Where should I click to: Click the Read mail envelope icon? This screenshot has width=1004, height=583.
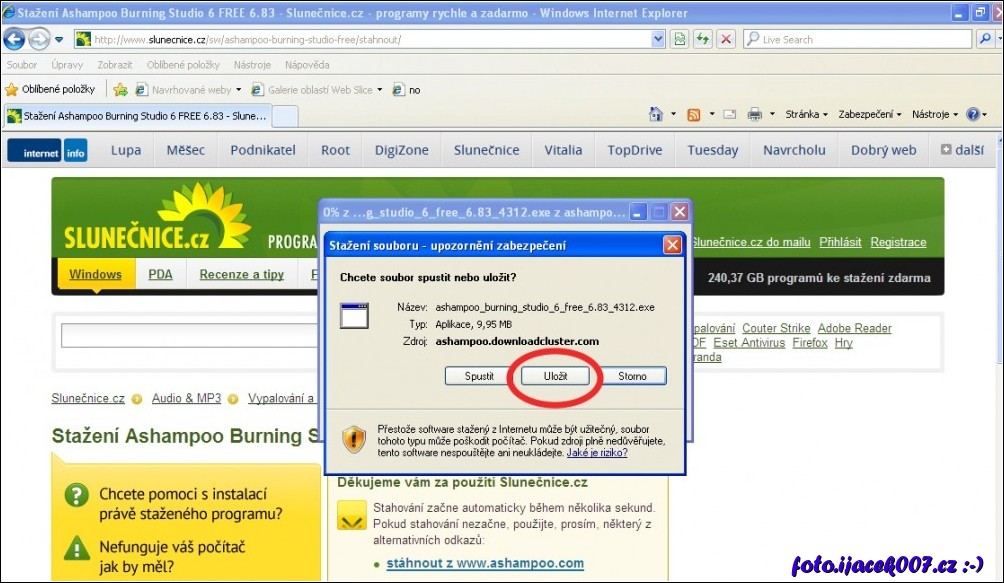coord(730,115)
